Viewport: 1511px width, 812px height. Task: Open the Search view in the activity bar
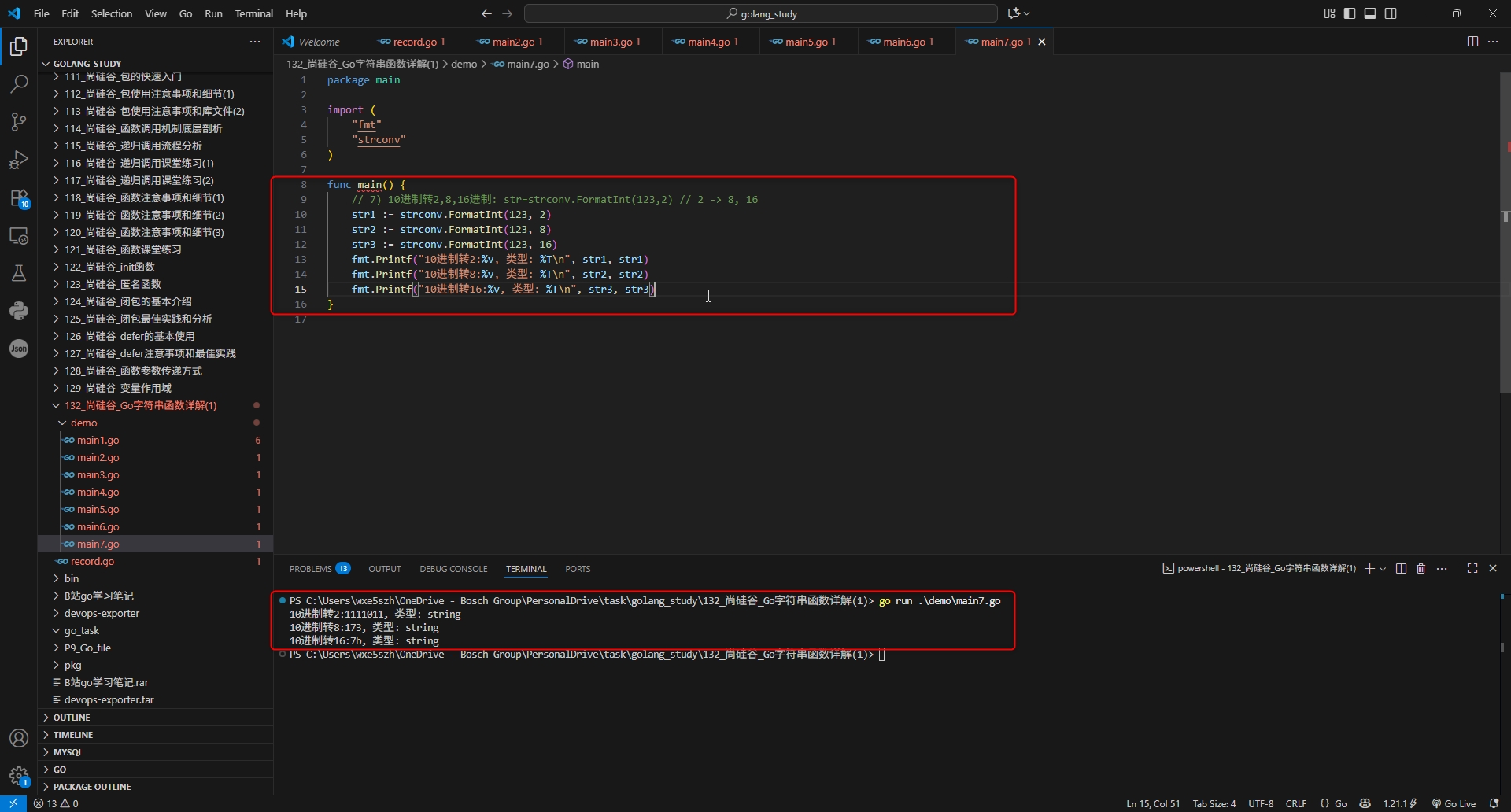19,84
